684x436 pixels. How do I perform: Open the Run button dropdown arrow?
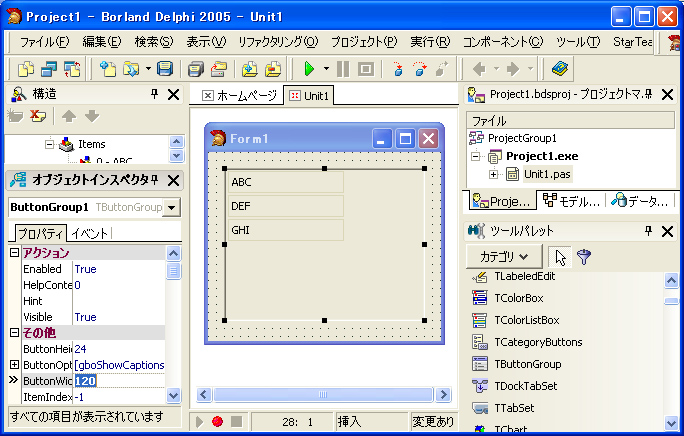[326, 69]
